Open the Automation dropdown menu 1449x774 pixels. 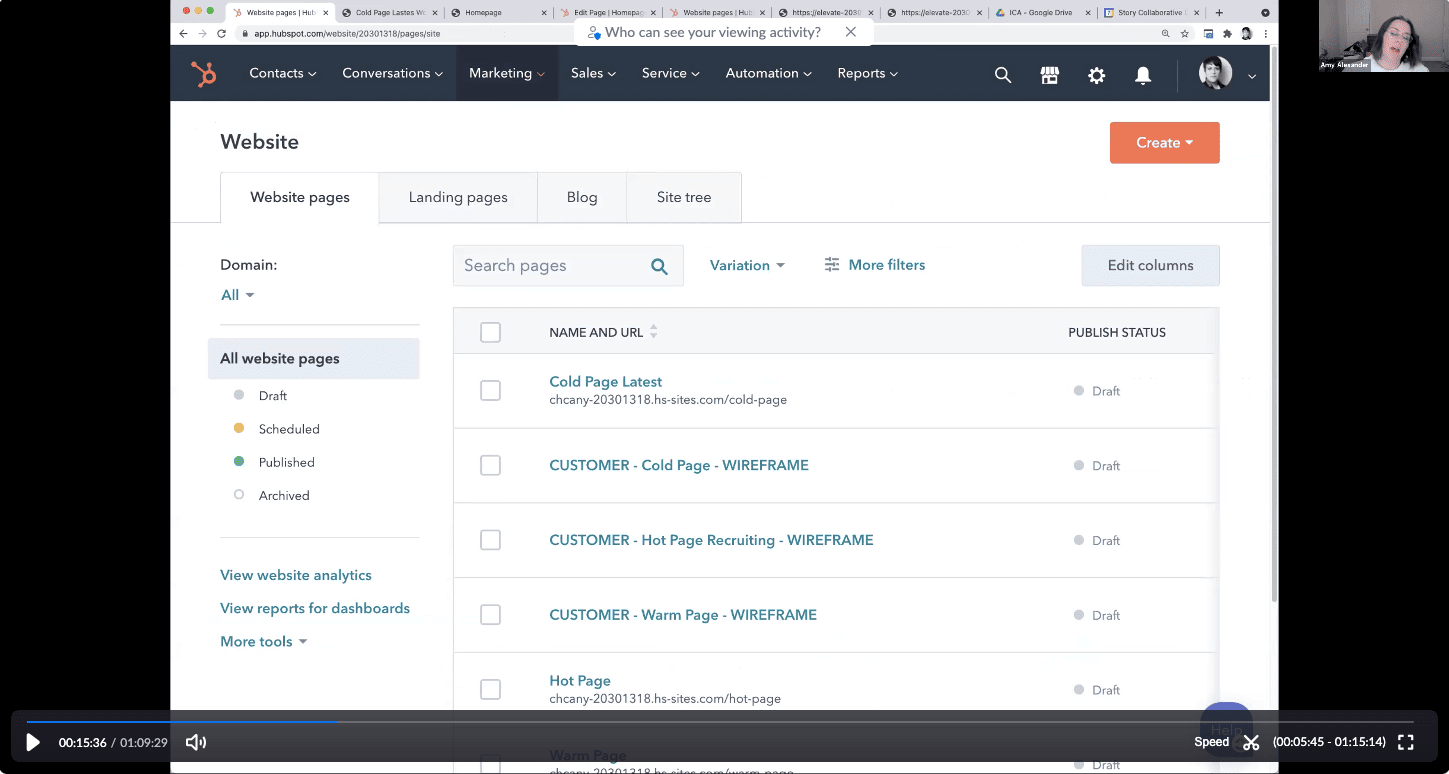[x=769, y=73]
